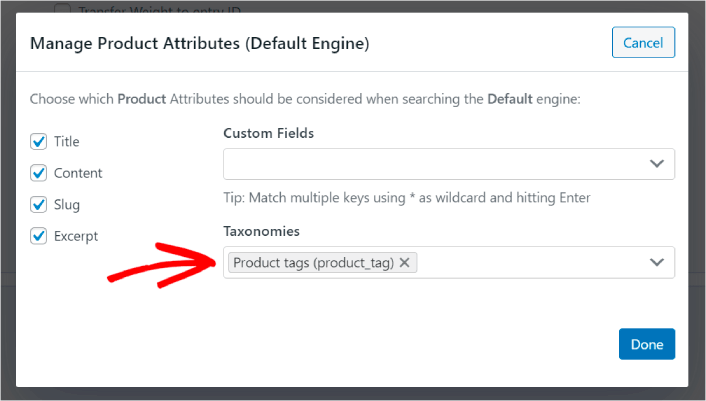Remove the Product tags taxonomy chip

pyautogui.click(x=404, y=262)
